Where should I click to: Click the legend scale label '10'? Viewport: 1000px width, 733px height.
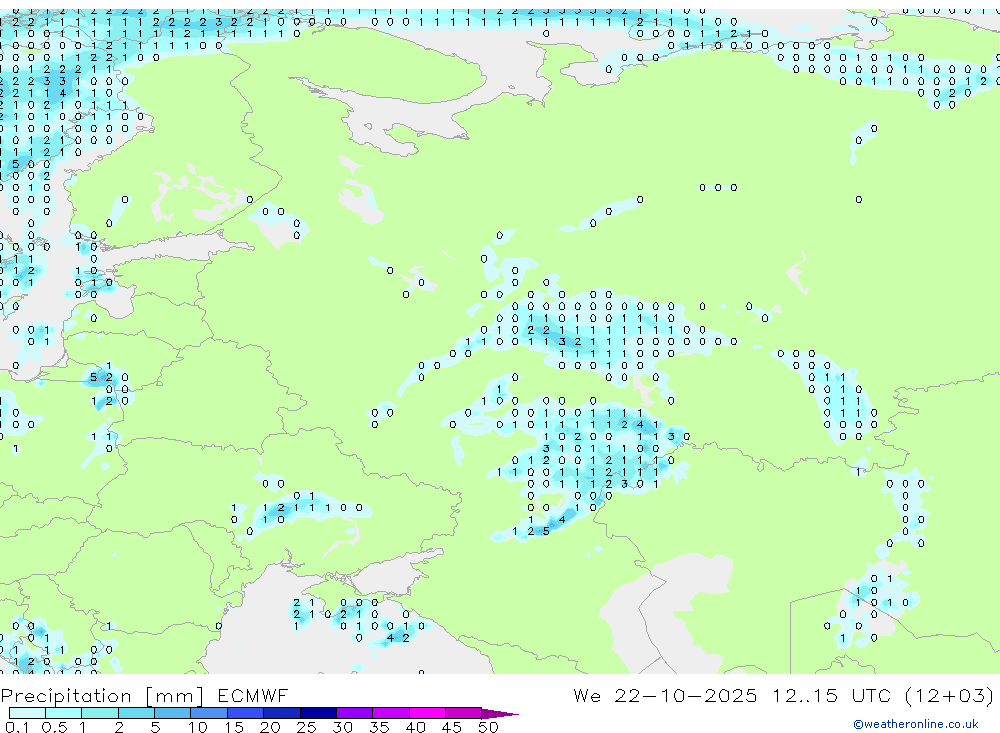[x=198, y=727]
